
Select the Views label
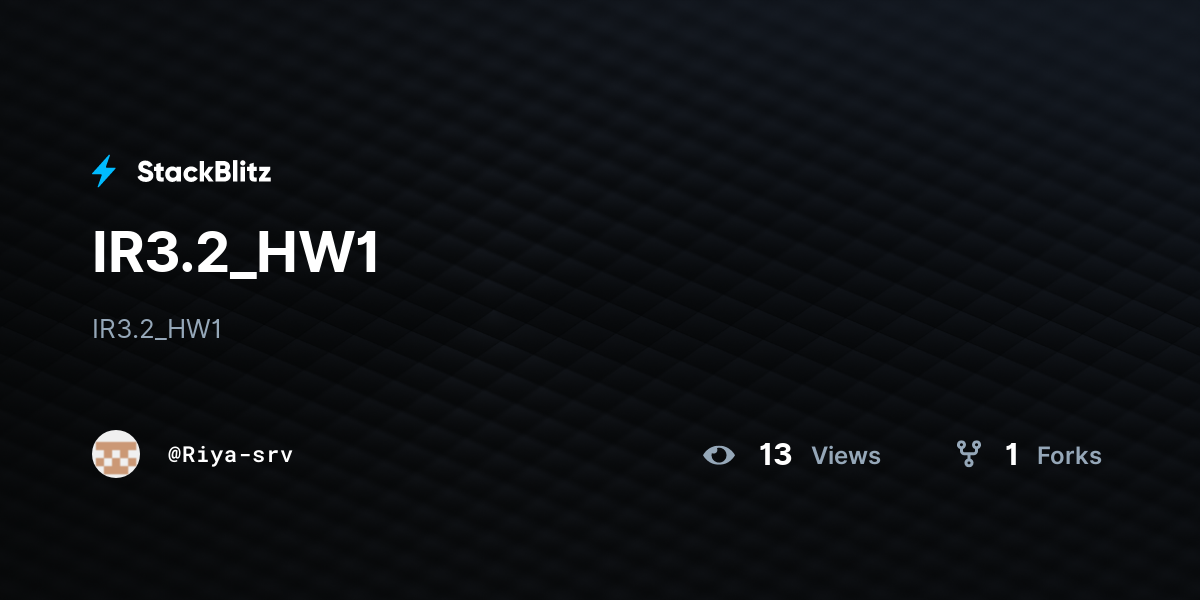(846, 456)
